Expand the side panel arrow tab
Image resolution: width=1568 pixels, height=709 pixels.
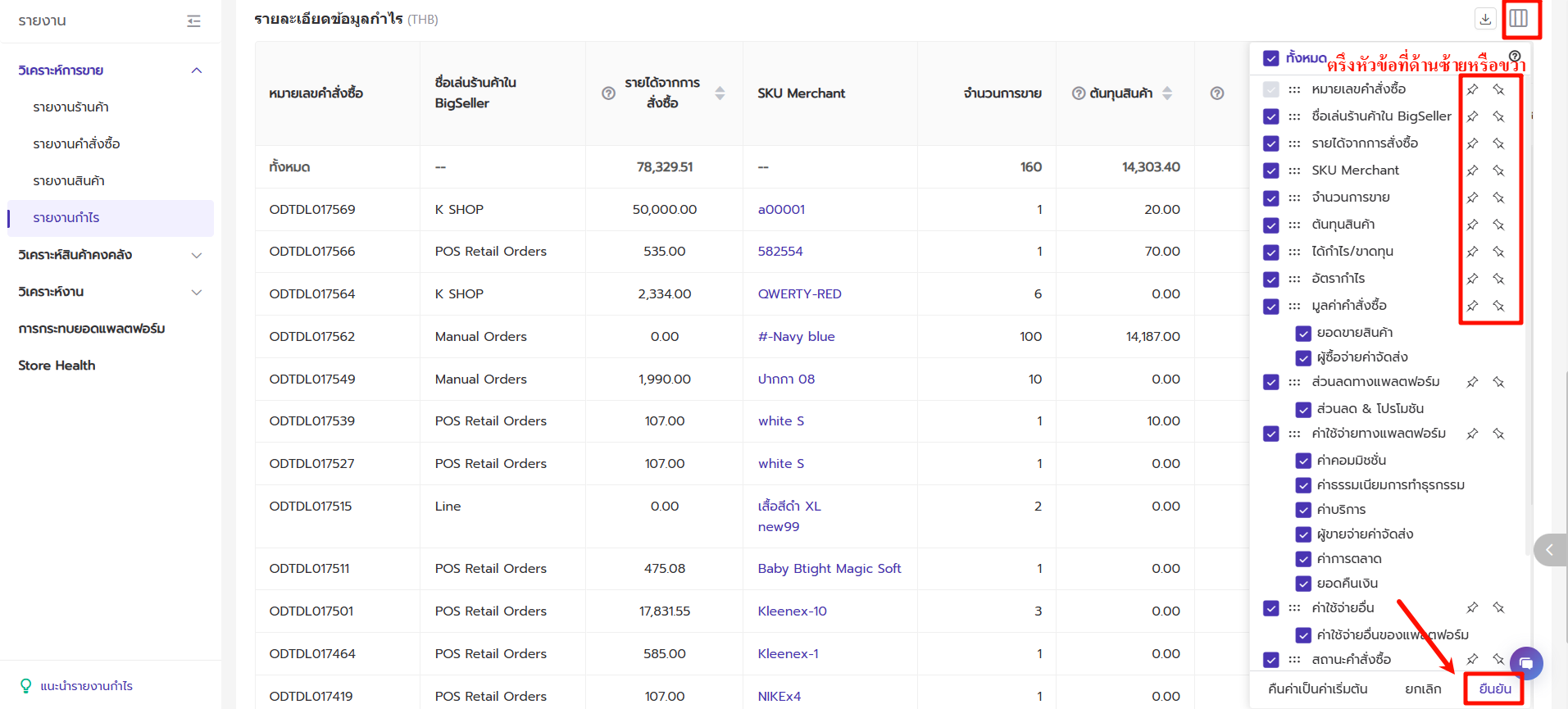click(x=1550, y=550)
